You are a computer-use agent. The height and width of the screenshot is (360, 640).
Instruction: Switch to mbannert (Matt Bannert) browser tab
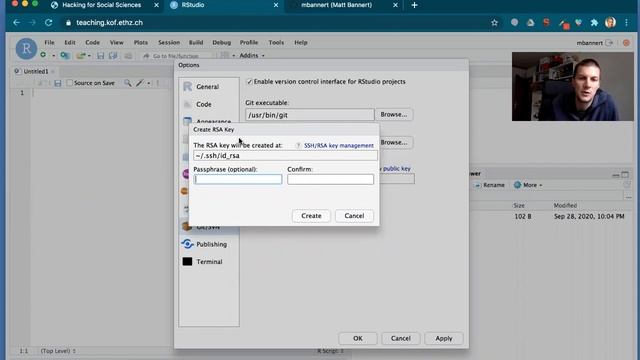click(336, 5)
